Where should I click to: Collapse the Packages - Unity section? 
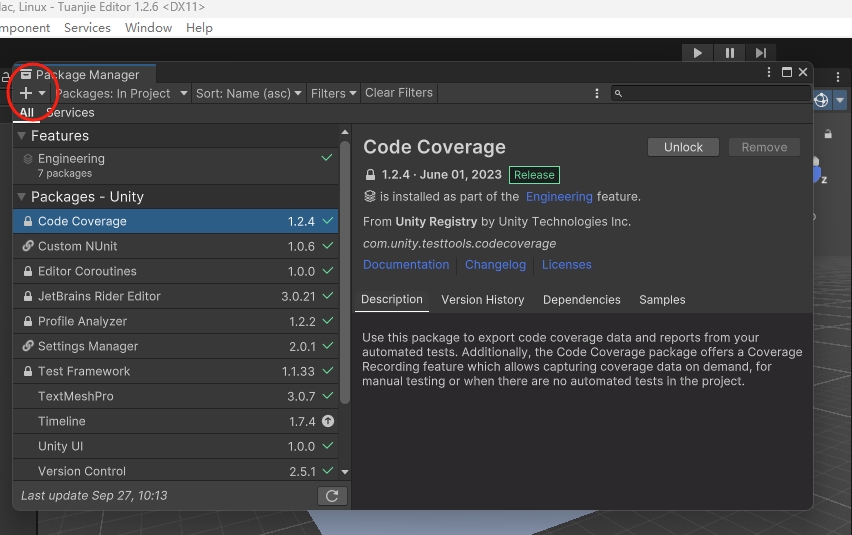pyautogui.click(x=21, y=197)
